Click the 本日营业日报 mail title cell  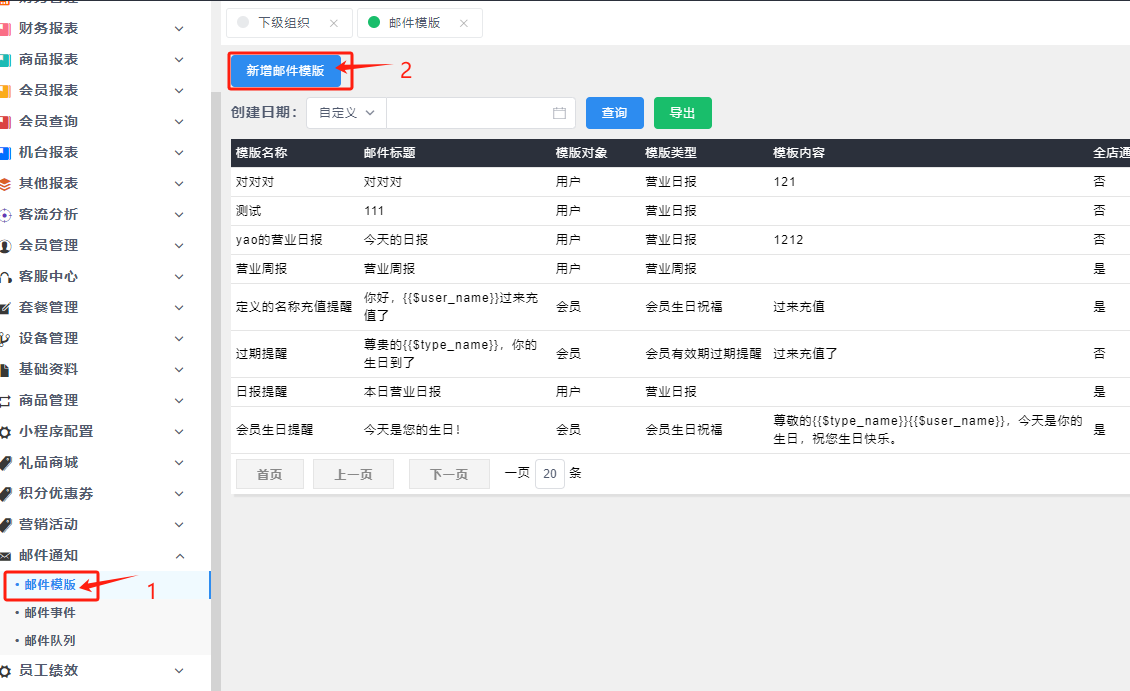click(402, 392)
